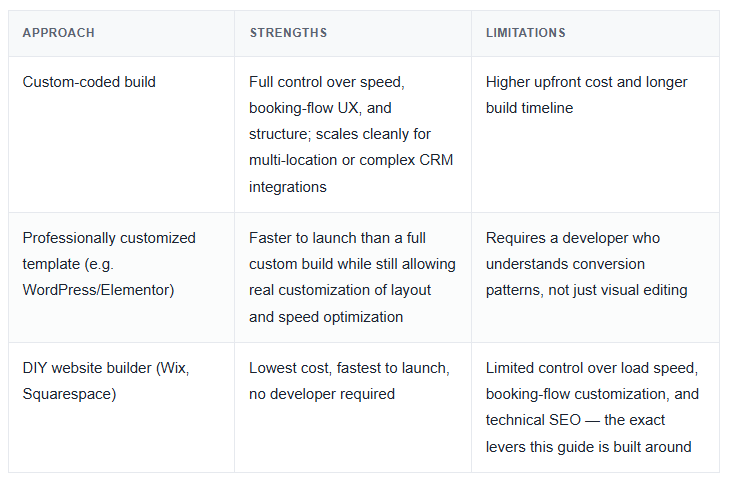Click the text 'technical SEO — the exact'
Viewport: 731px width, 489px height.
(x=575, y=420)
